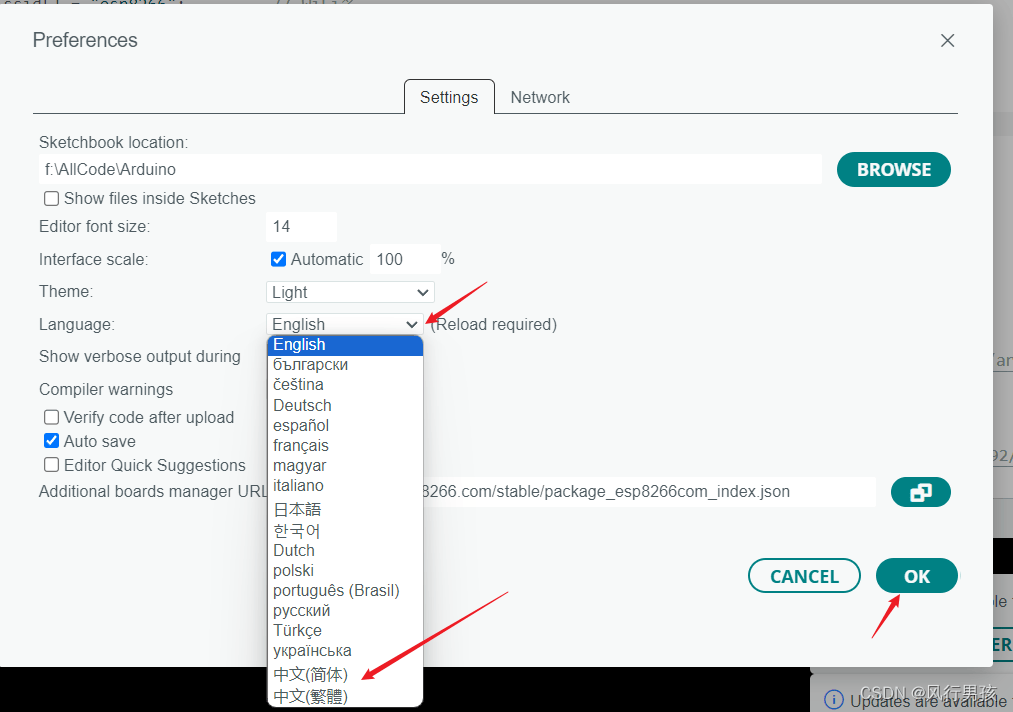This screenshot has height=712, width=1013.
Task: Enable Verify code after upload
Action: click(51, 416)
